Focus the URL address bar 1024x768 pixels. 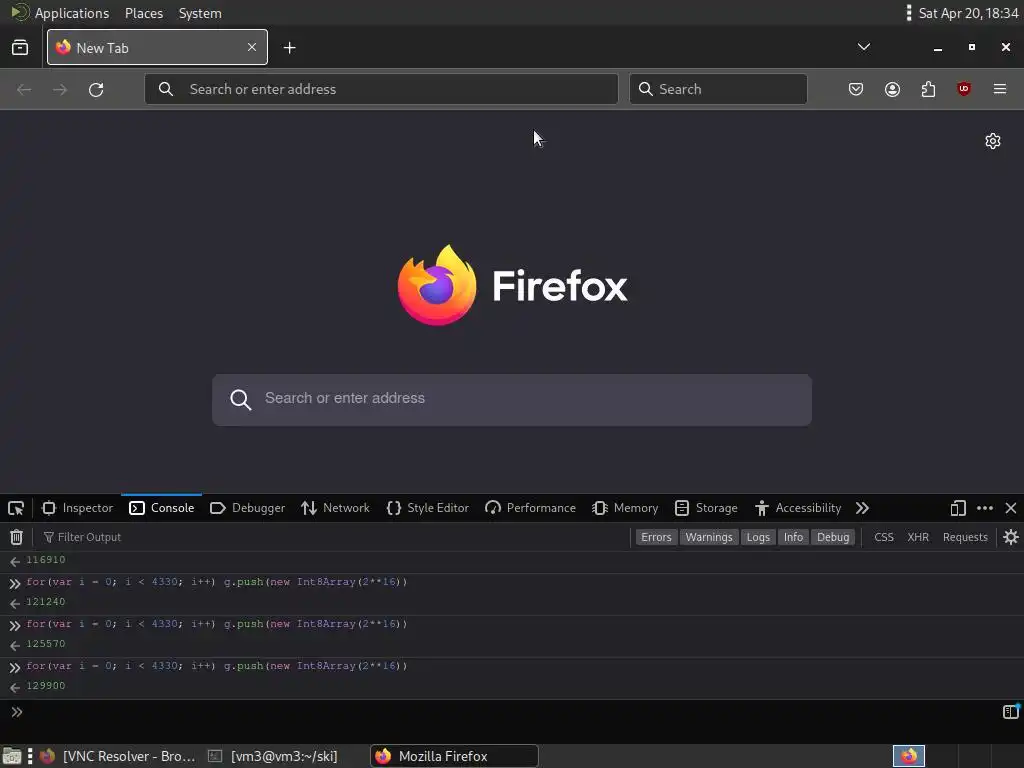pos(381,89)
